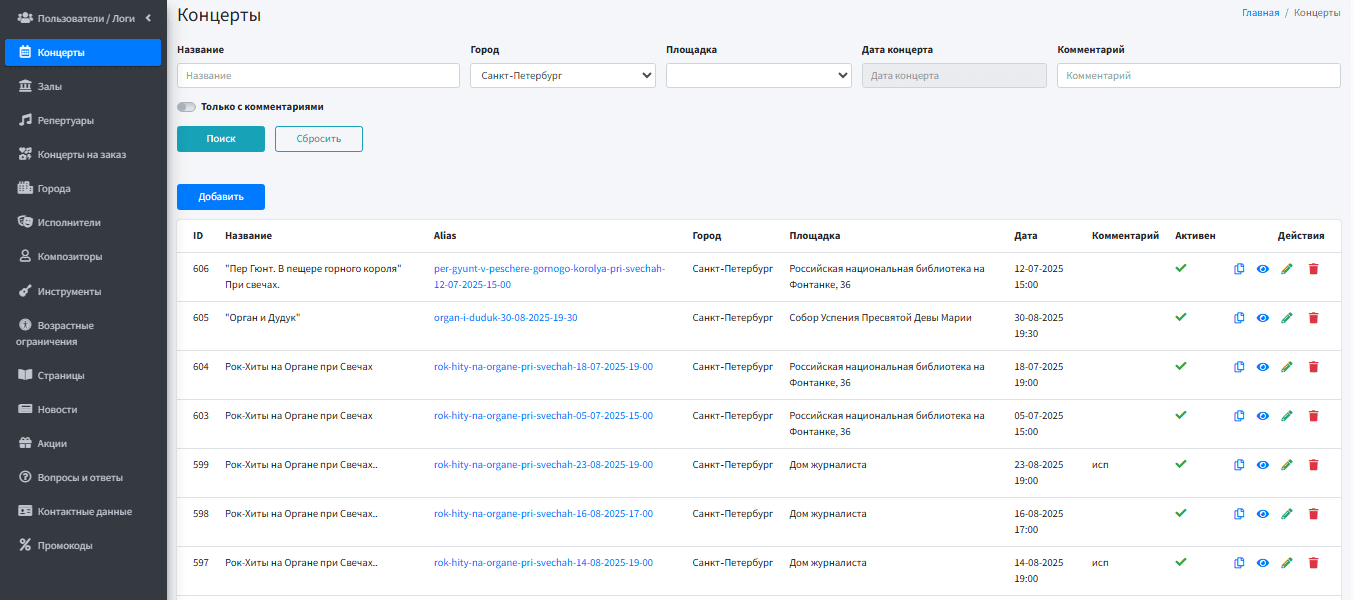Open the Залы sidebar section
Viewport: 1354px width, 600px height.
83,86
